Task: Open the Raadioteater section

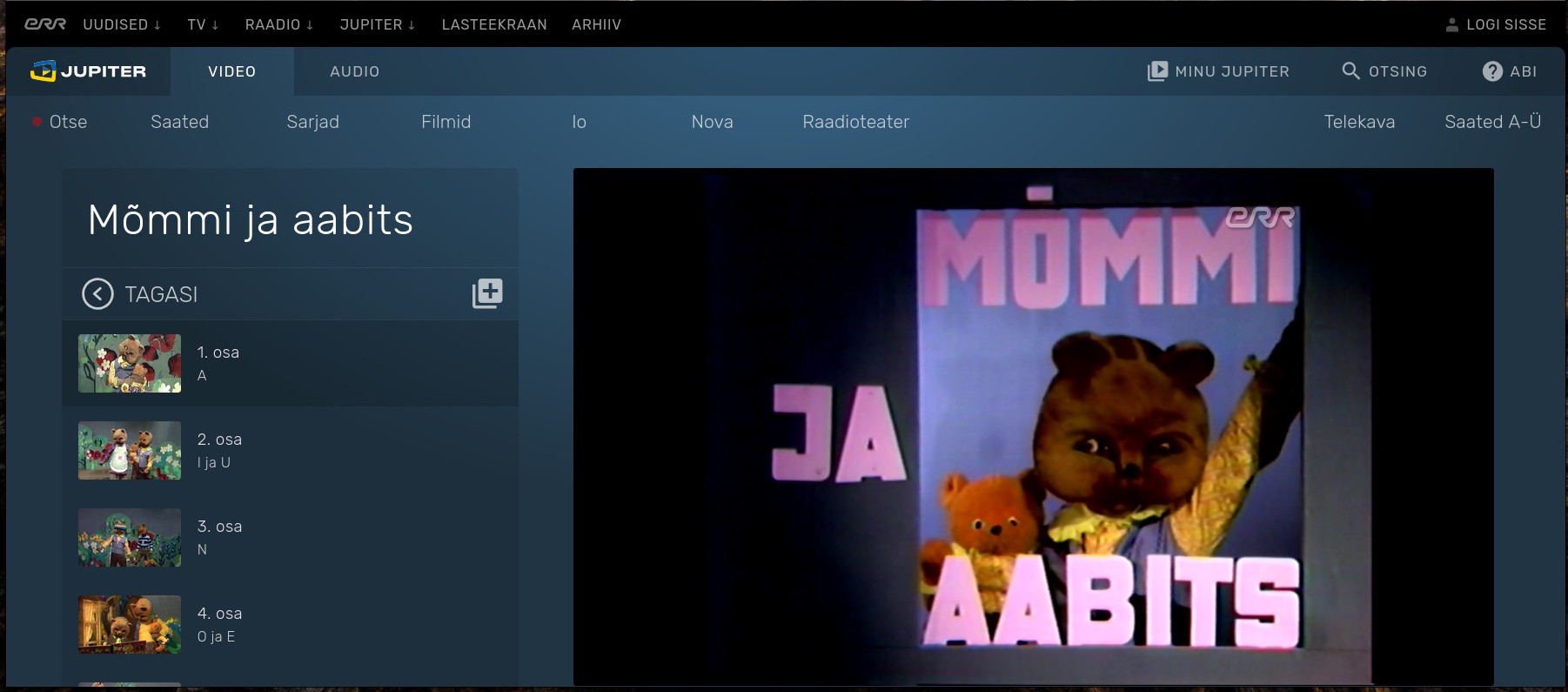Action: pos(856,122)
